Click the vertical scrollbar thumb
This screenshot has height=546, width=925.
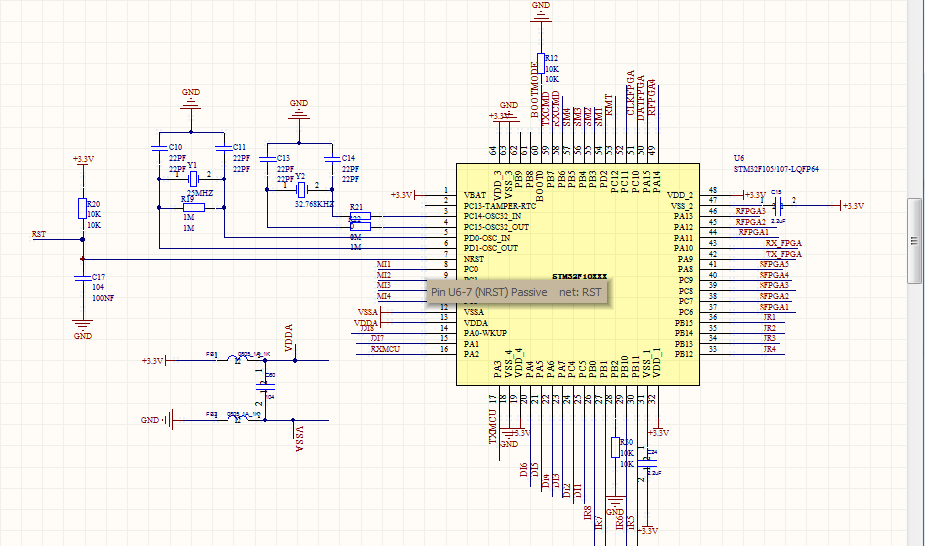click(914, 240)
